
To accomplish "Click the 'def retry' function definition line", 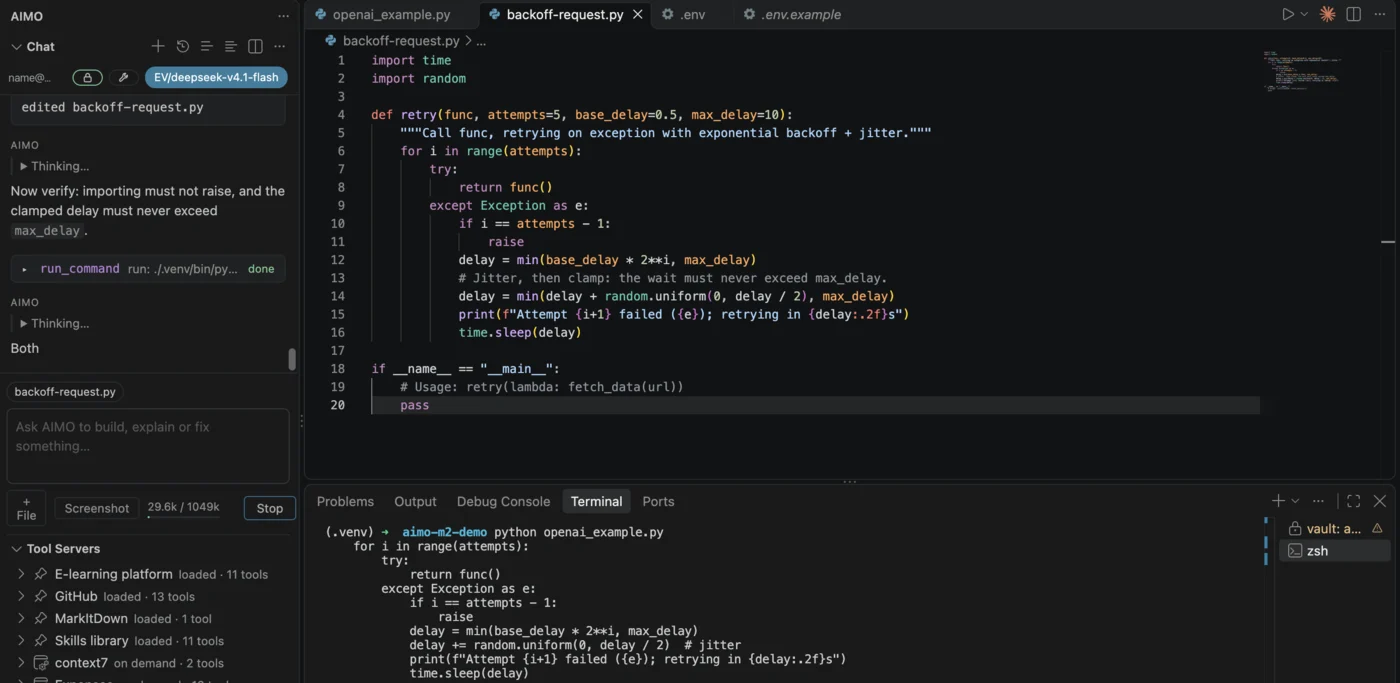I will (581, 114).
